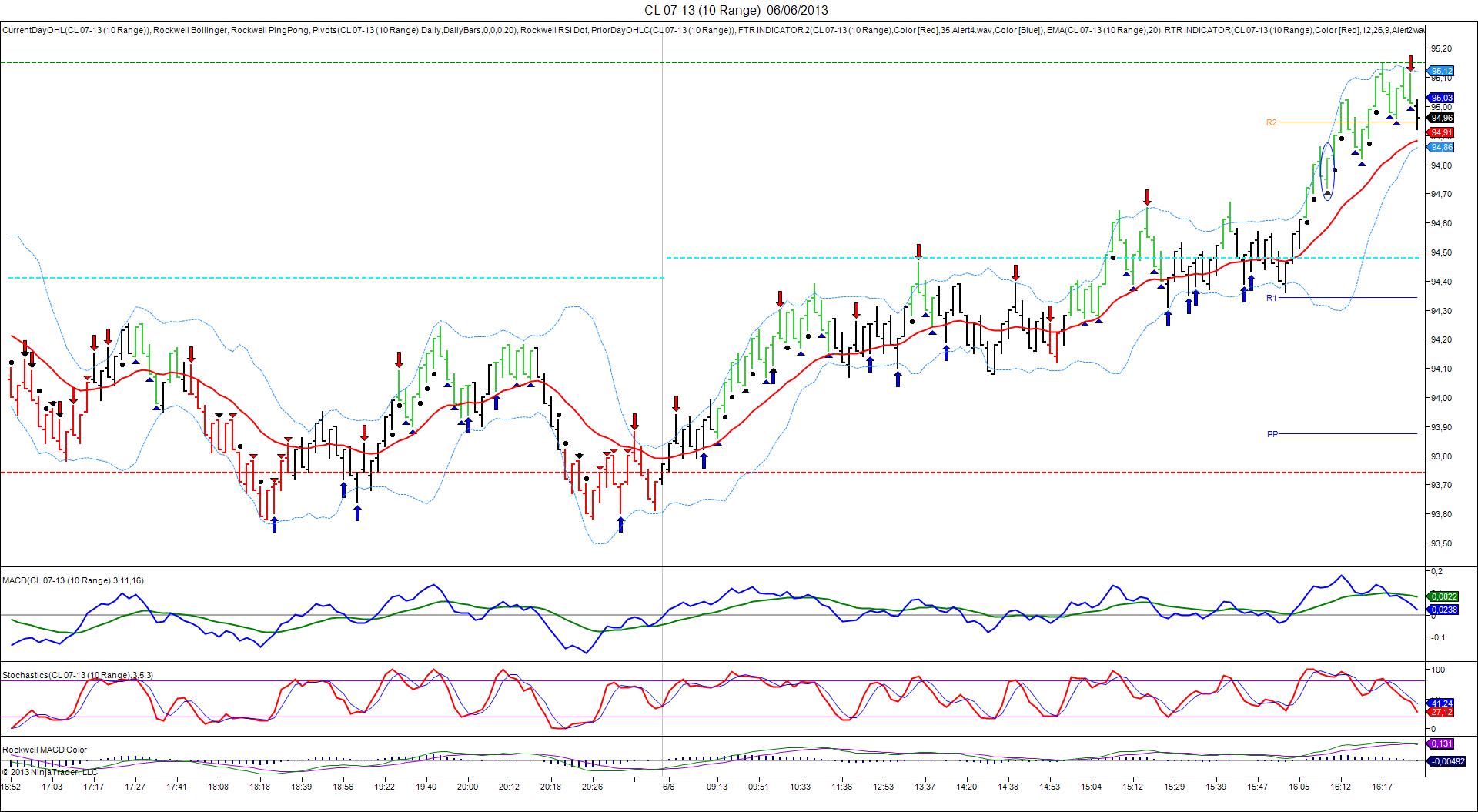Select the 16:17 time axis label
Image resolution: width=1478 pixels, height=812 pixels.
tap(1382, 787)
